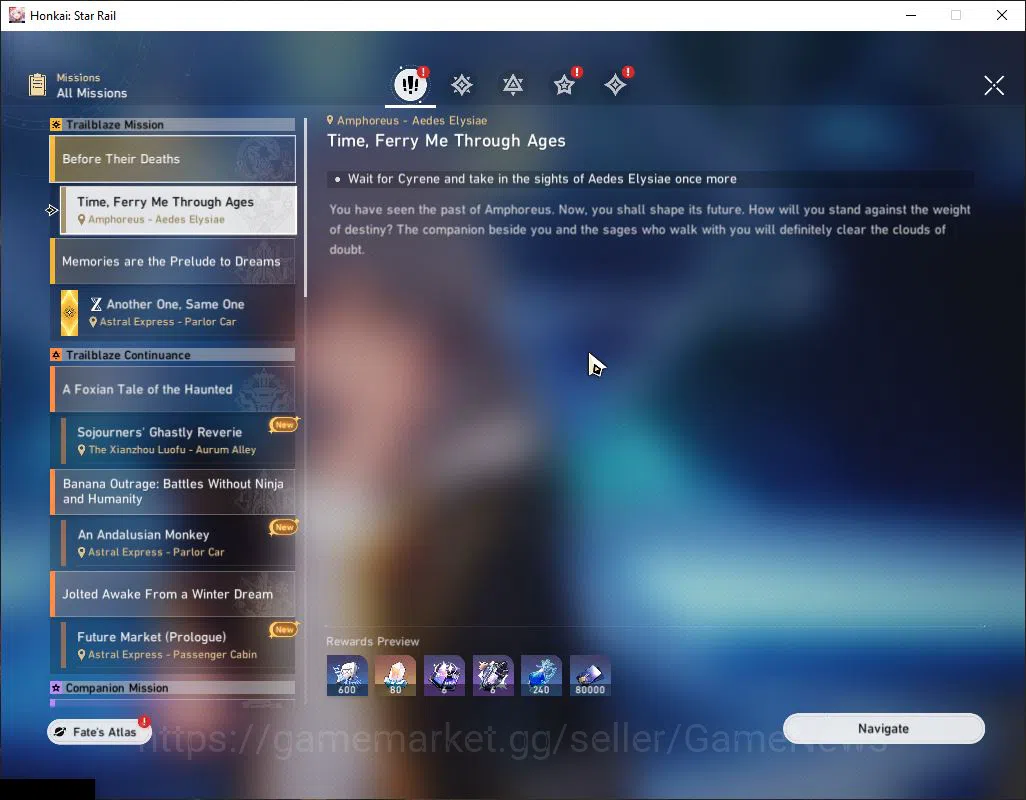The height and width of the screenshot is (800, 1026).
Task: Click tracking marker beside Time, Ferry Me
Action: 52,210
